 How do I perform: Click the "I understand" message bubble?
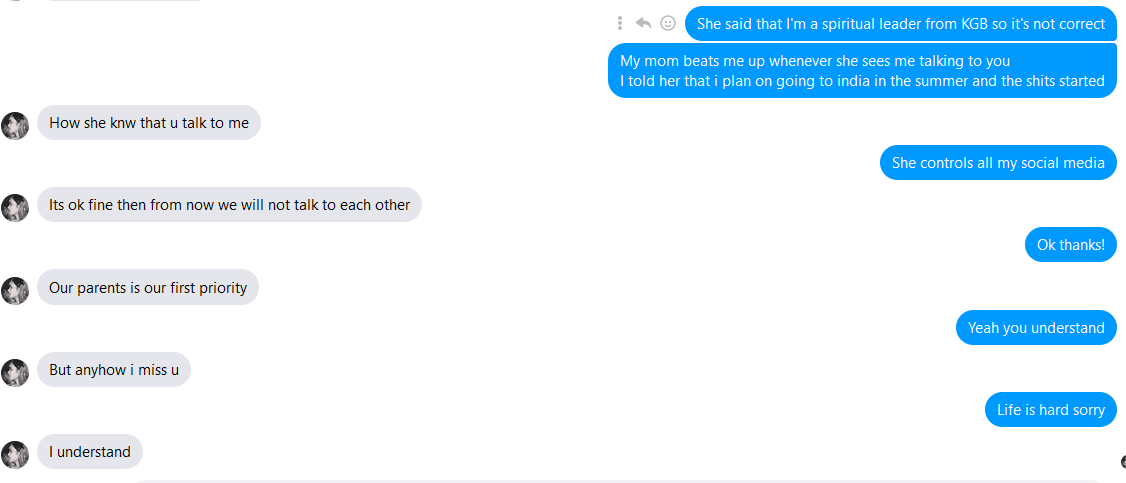(x=90, y=452)
